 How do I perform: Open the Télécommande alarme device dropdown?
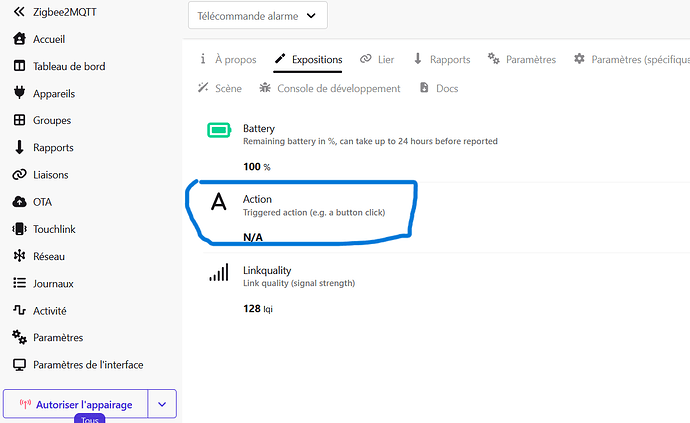click(257, 15)
